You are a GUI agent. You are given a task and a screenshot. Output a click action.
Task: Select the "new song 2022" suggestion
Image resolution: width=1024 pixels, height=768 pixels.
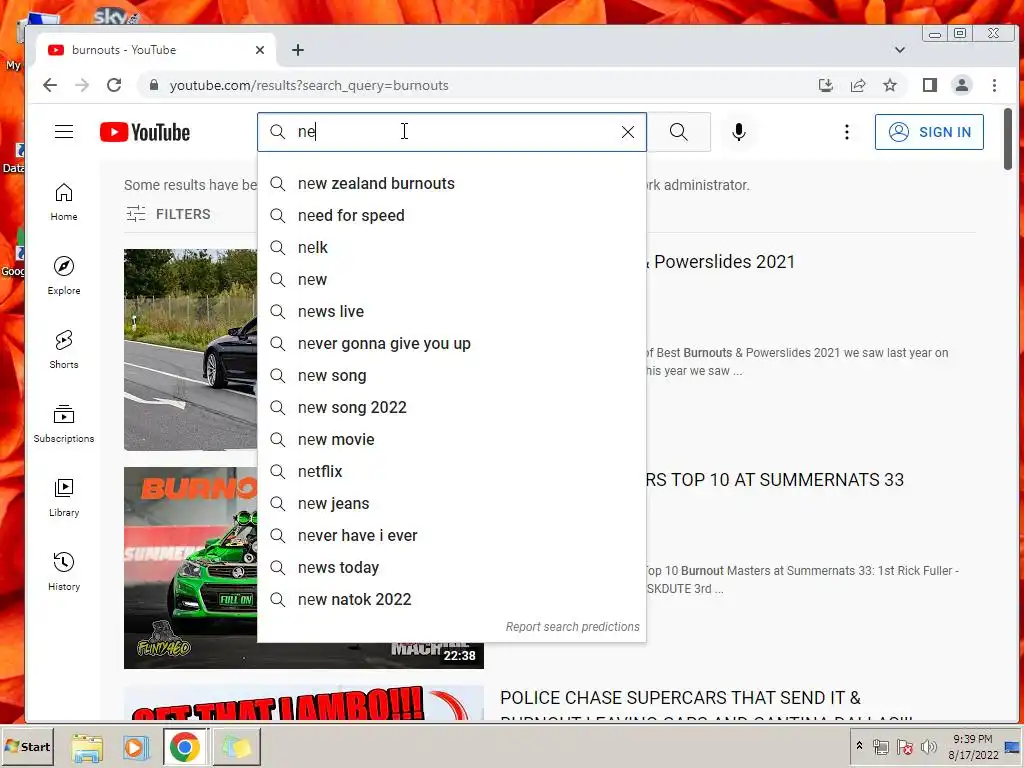452,408
